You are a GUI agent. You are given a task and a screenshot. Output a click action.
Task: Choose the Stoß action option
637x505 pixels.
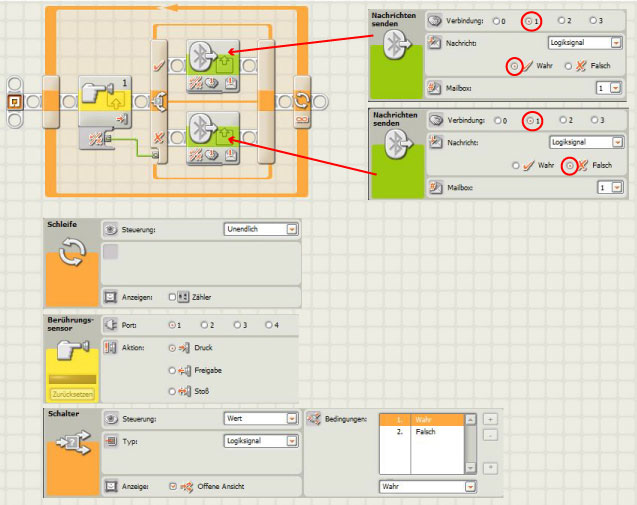coord(171,391)
